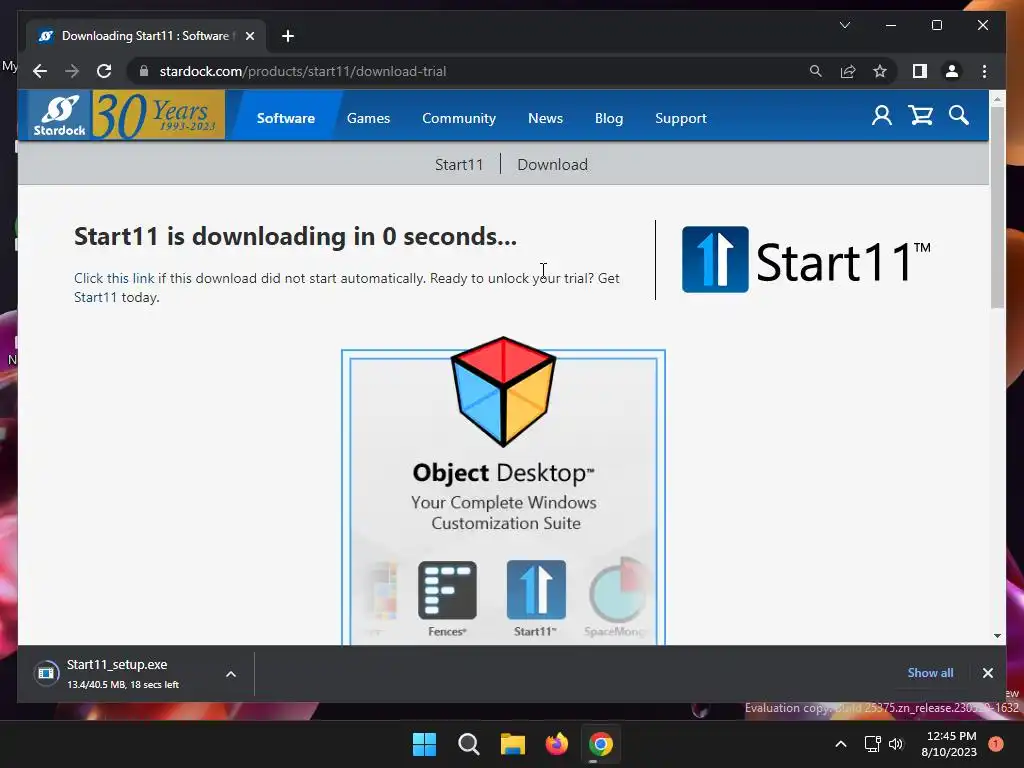The image size is (1024, 768).
Task: Open the Stardock shopping cart
Action: click(x=920, y=116)
